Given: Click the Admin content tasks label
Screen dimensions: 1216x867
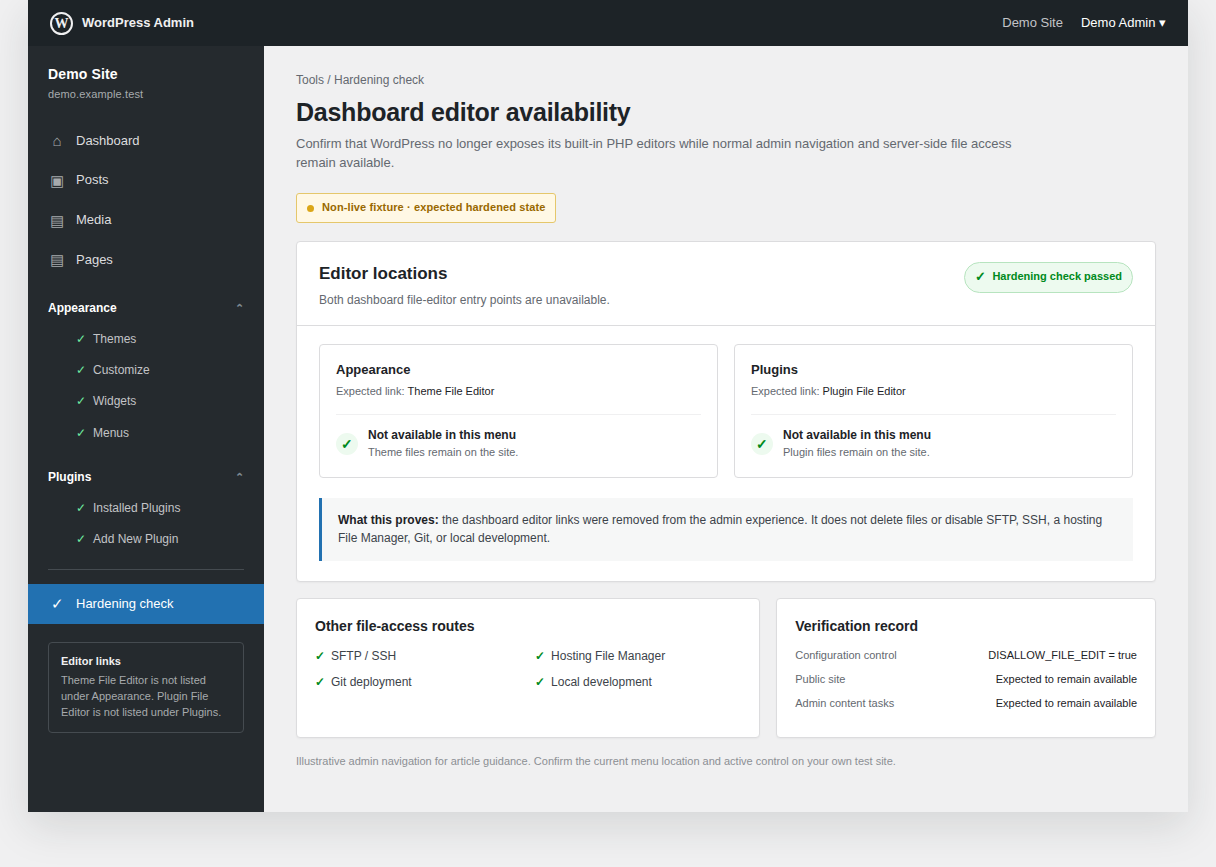Looking at the screenshot, I should pos(845,704).
